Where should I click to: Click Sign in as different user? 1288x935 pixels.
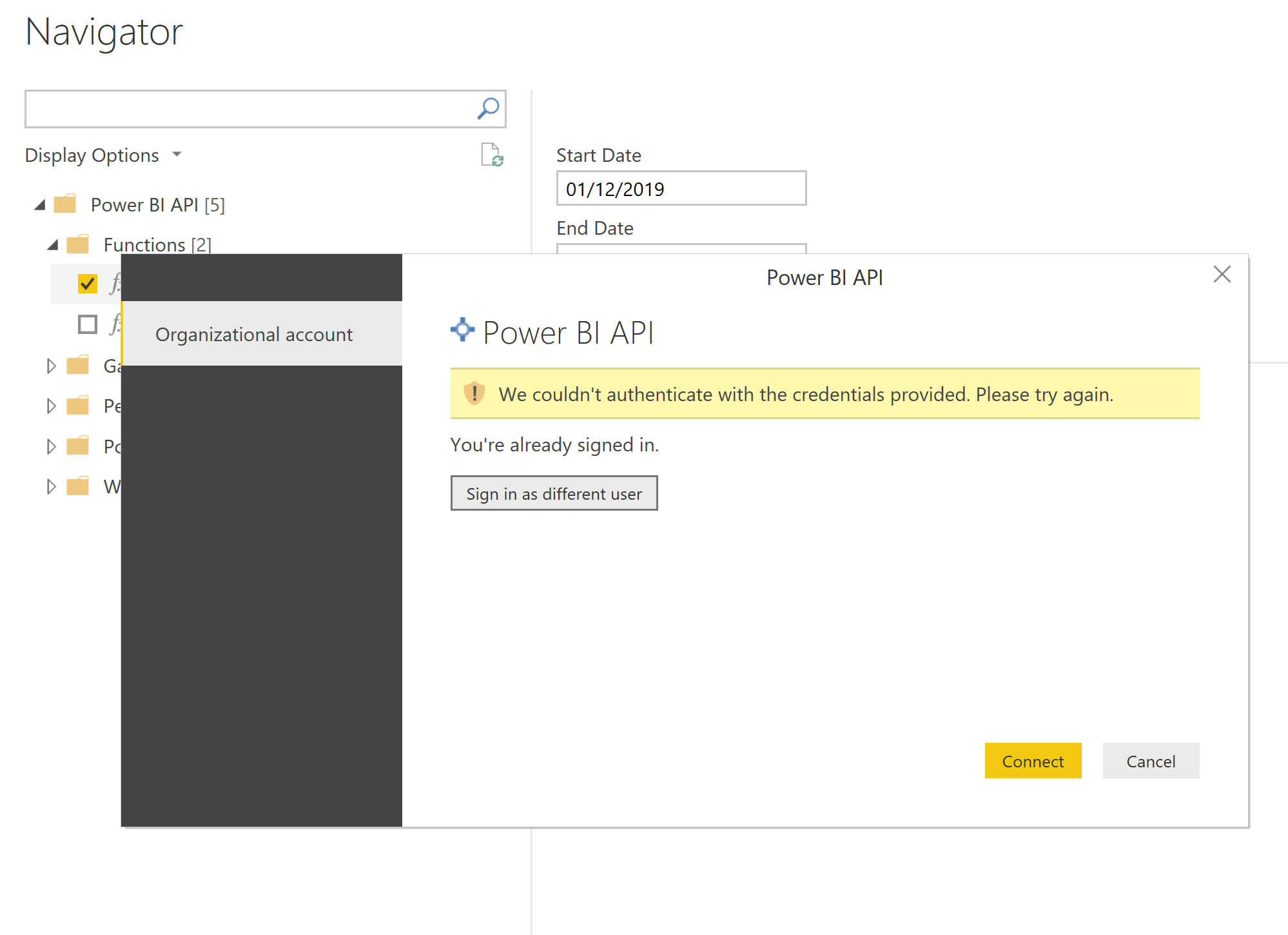tap(554, 493)
